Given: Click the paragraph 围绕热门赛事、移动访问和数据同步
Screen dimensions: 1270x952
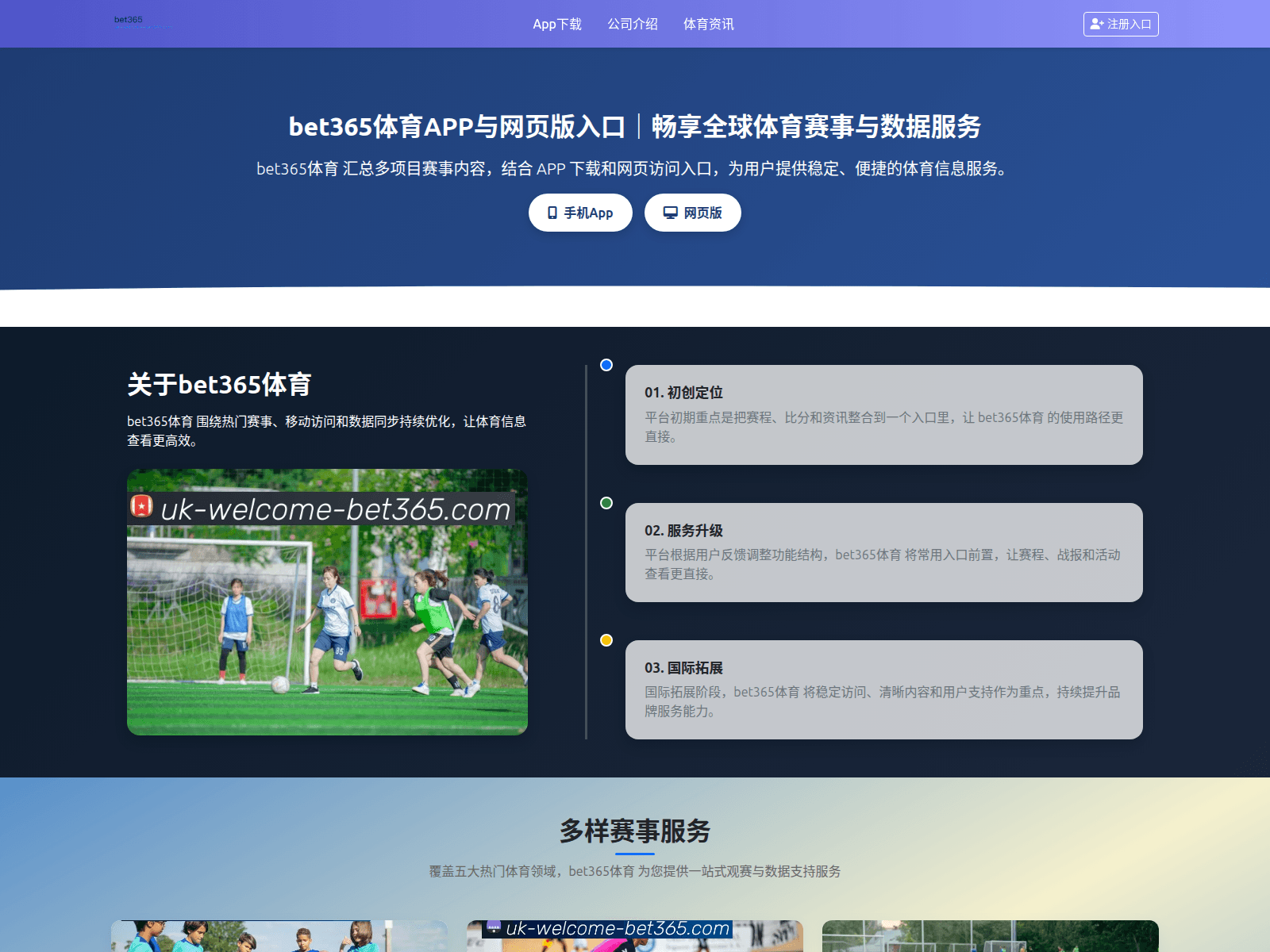Looking at the screenshot, I should coord(327,431).
